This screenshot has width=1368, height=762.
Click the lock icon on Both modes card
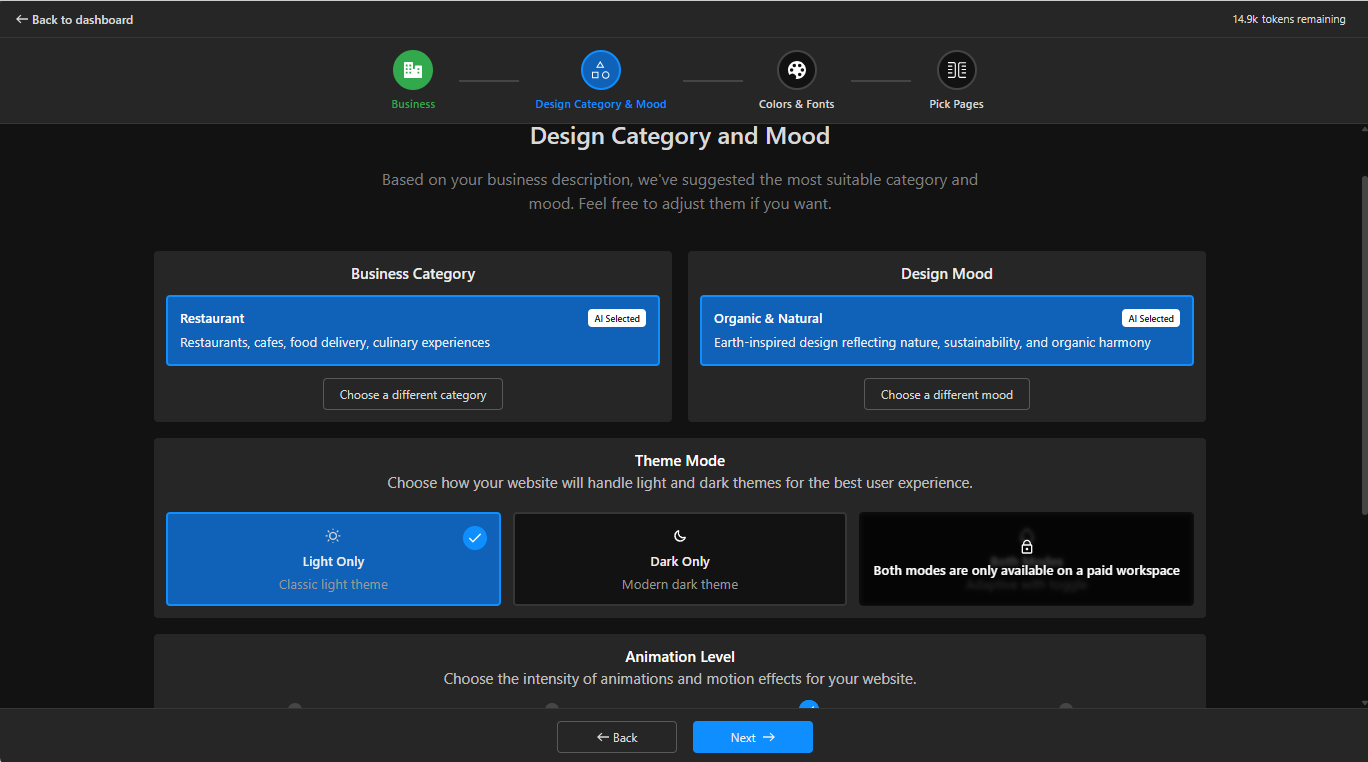[x=1026, y=547]
